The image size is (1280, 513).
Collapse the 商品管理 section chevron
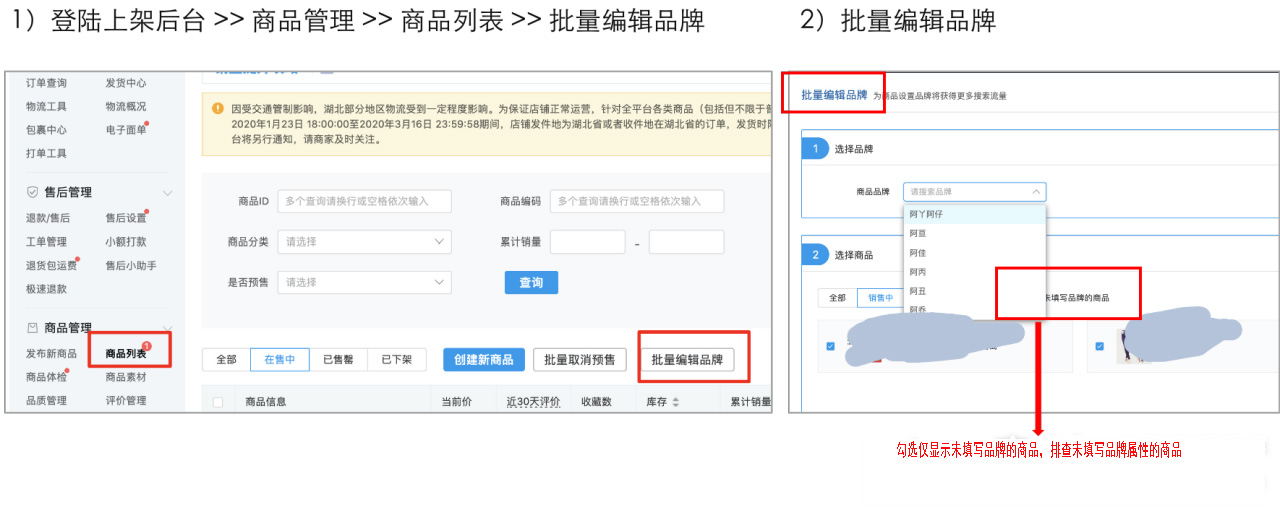167,328
